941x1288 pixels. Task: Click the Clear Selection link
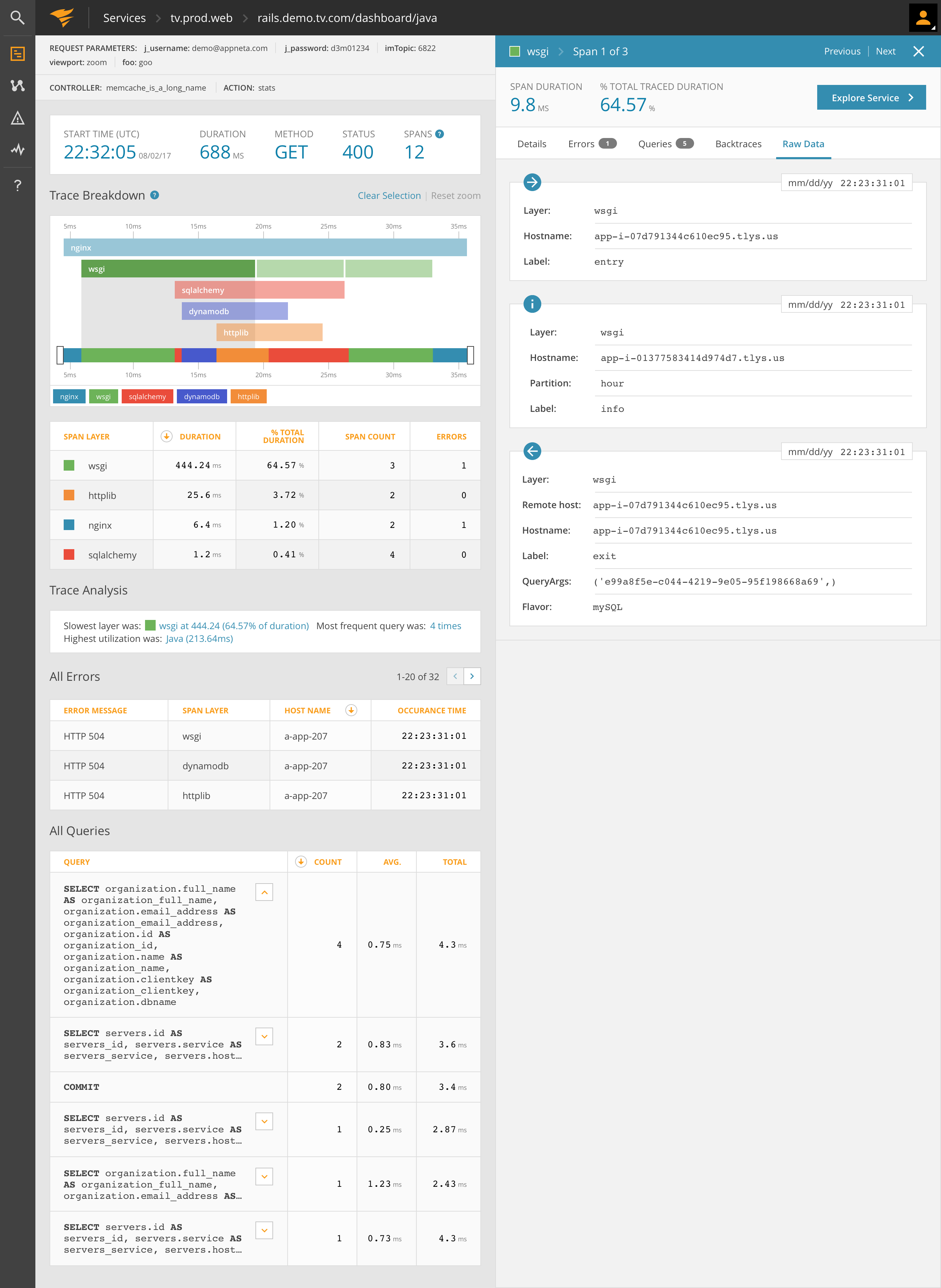(x=389, y=195)
